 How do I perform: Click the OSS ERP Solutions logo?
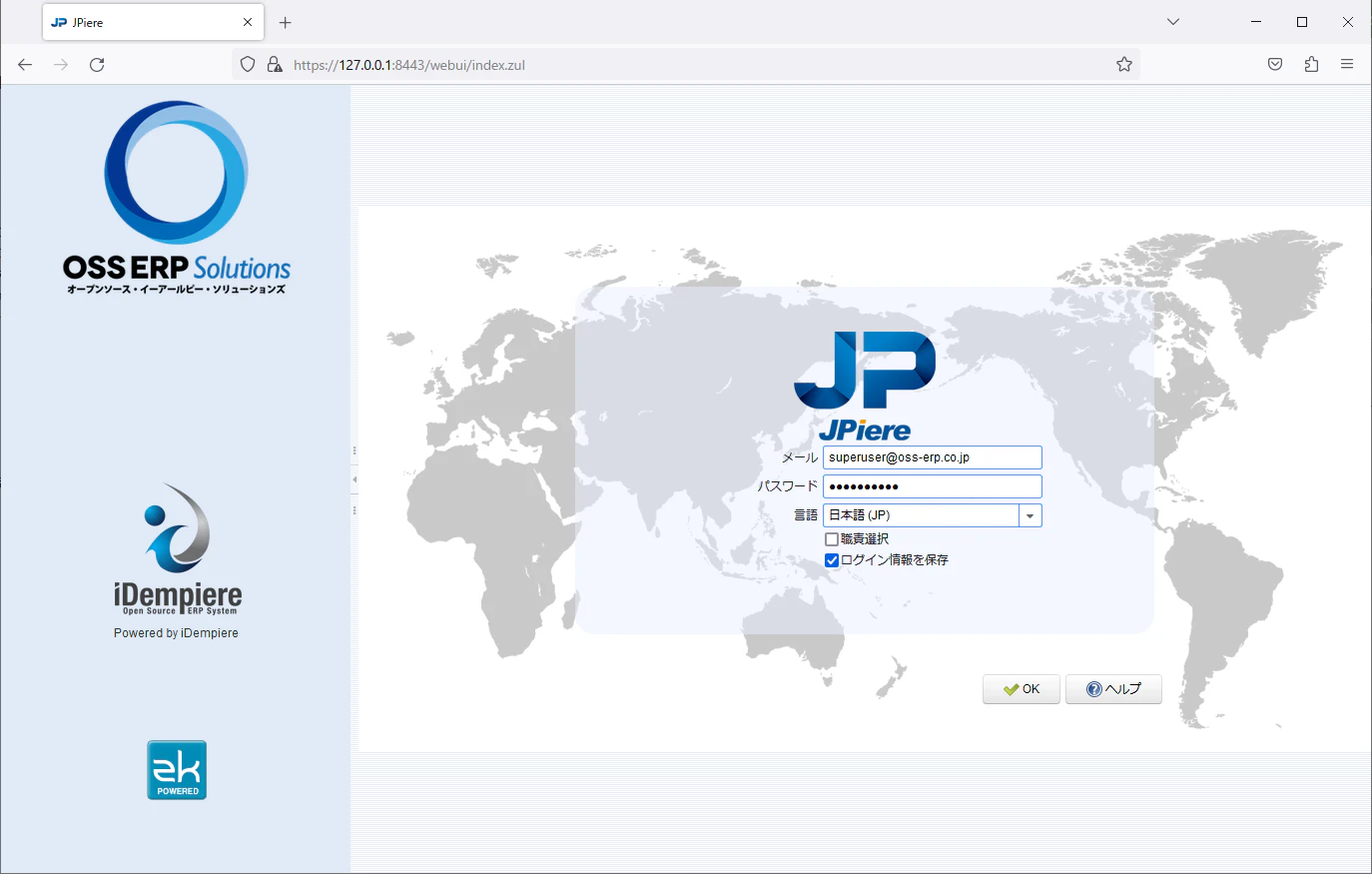[177, 198]
